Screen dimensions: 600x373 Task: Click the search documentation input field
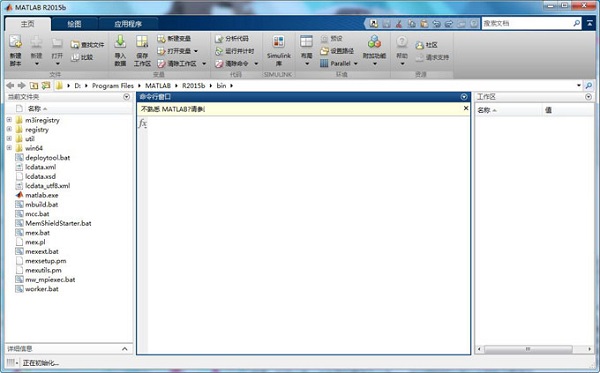[x=527, y=23]
